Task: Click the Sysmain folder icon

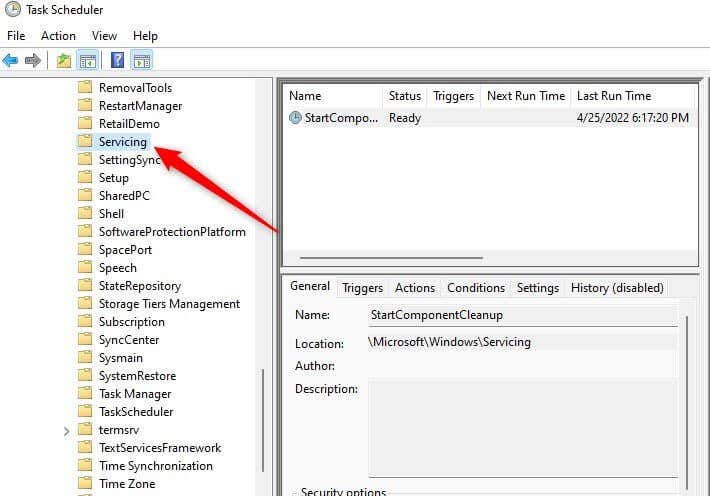Action: click(x=85, y=357)
